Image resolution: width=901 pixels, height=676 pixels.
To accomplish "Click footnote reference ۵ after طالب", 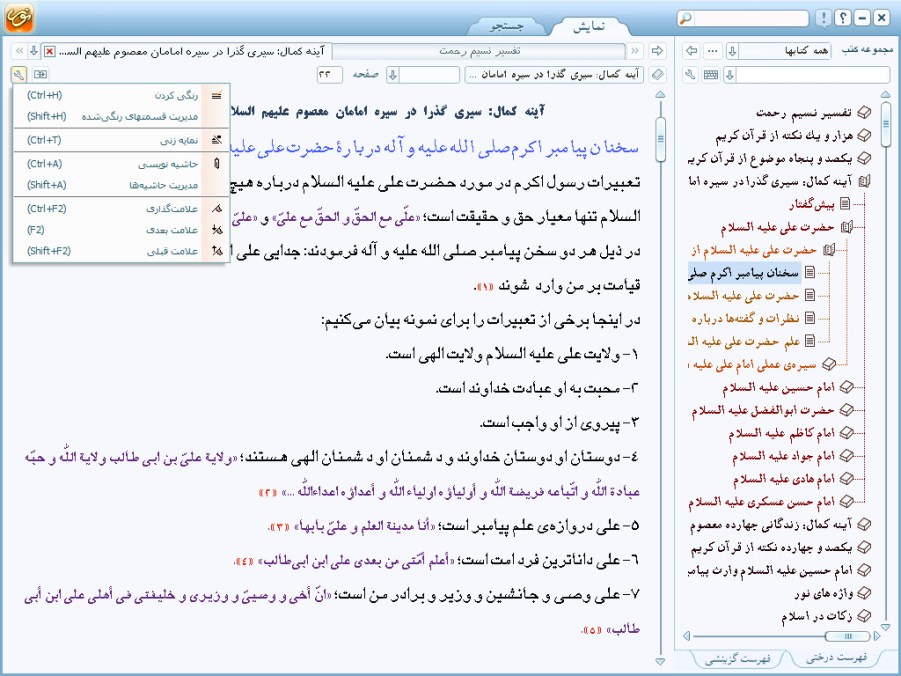I will pyautogui.click(x=592, y=631).
